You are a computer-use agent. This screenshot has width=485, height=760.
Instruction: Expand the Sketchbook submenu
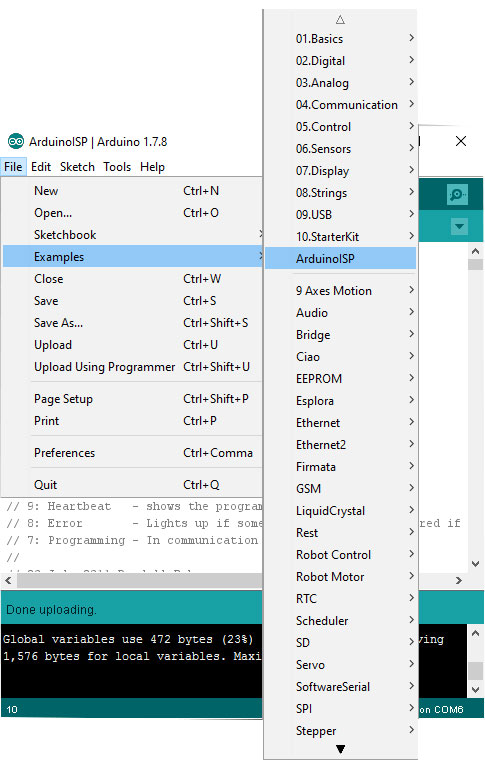click(133, 235)
